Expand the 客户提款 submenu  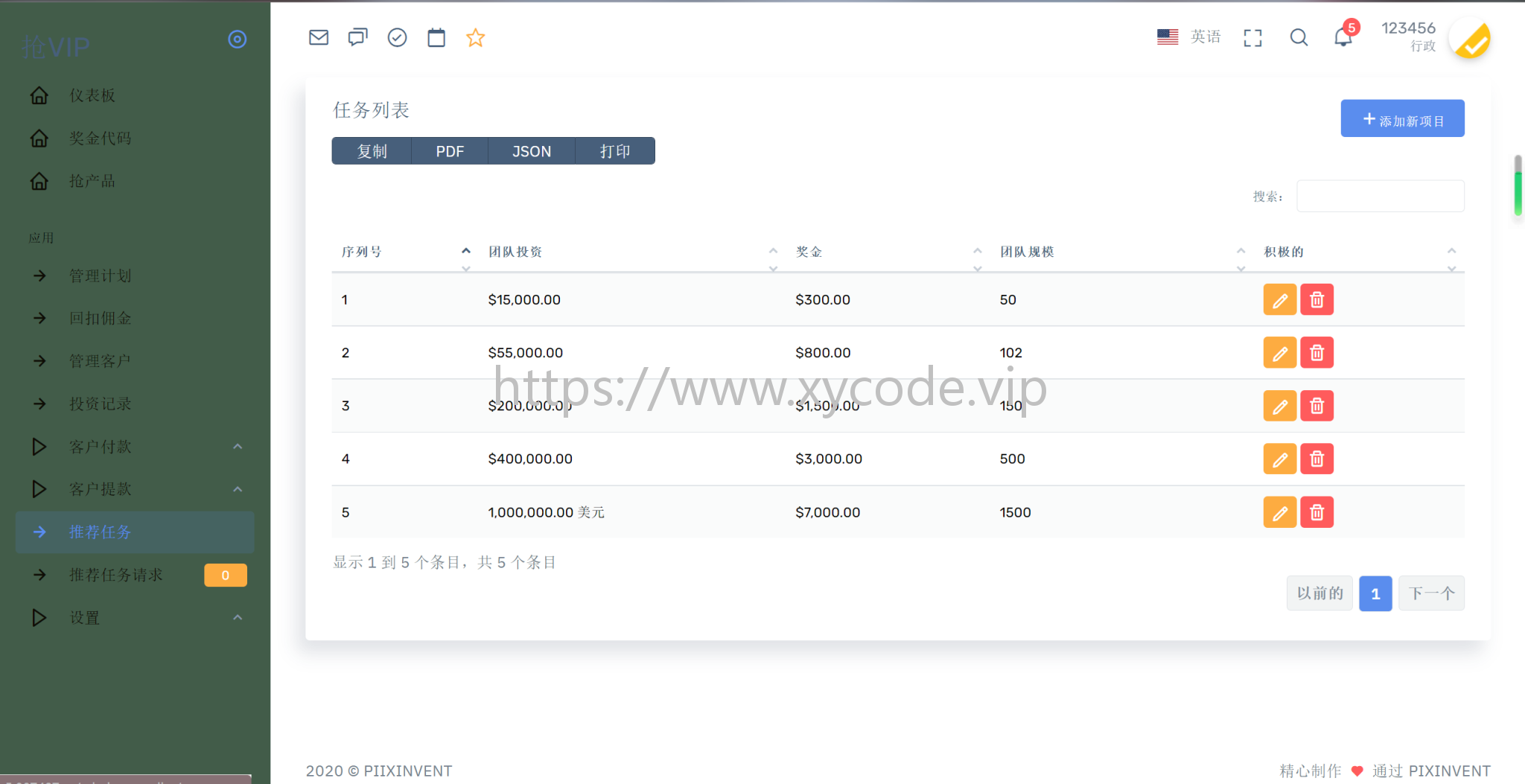[x=135, y=489]
